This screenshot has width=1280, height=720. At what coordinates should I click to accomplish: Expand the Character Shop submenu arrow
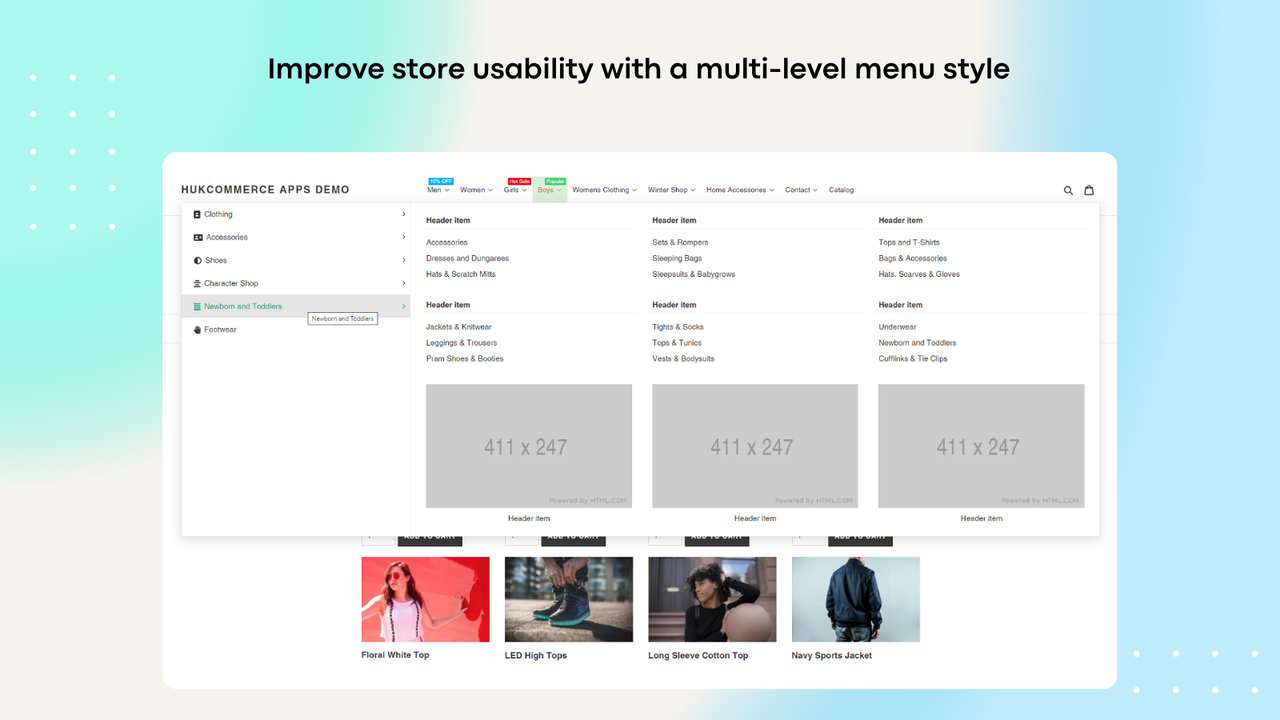click(x=404, y=283)
